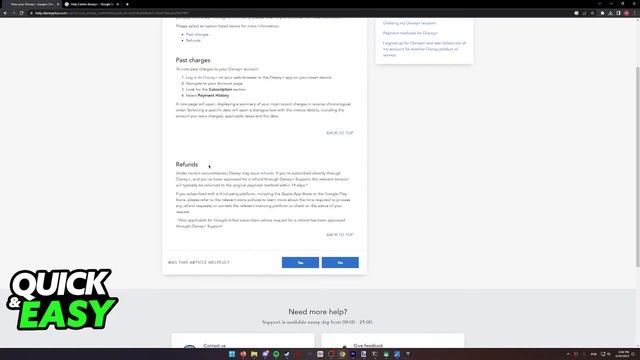Focus the help.disneyplus.com address bar
Image resolution: width=640 pixels, height=360 pixels.
coord(300,13)
